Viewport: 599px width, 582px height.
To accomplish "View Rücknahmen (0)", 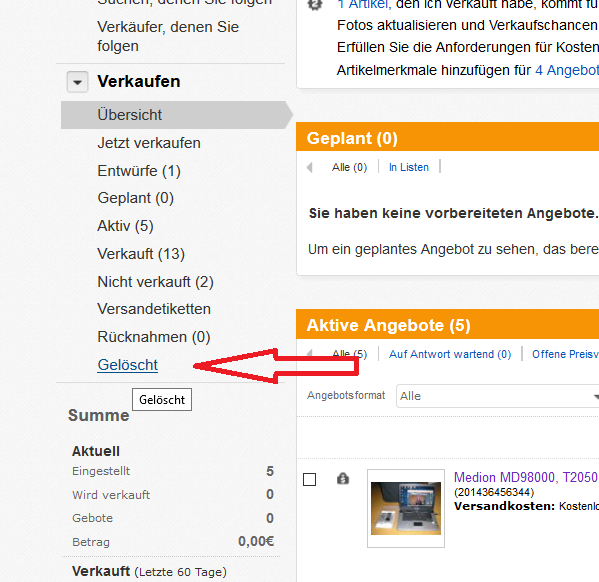I will point(154,337).
